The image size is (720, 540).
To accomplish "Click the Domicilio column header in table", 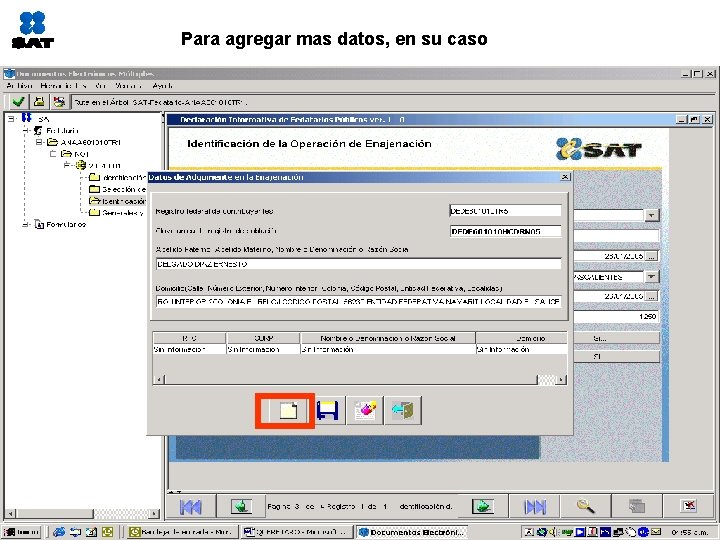I will click(x=522, y=338).
